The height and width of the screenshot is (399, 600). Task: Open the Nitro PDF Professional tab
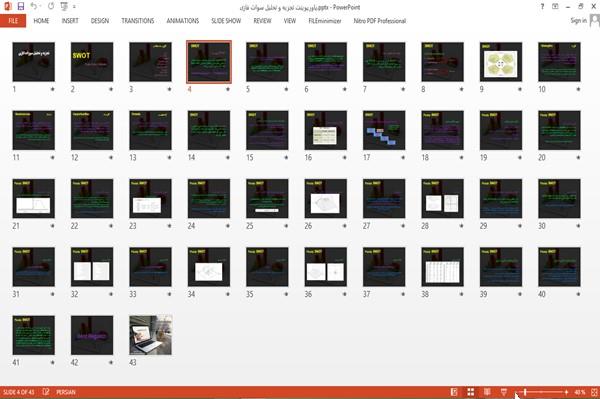click(x=380, y=21)
